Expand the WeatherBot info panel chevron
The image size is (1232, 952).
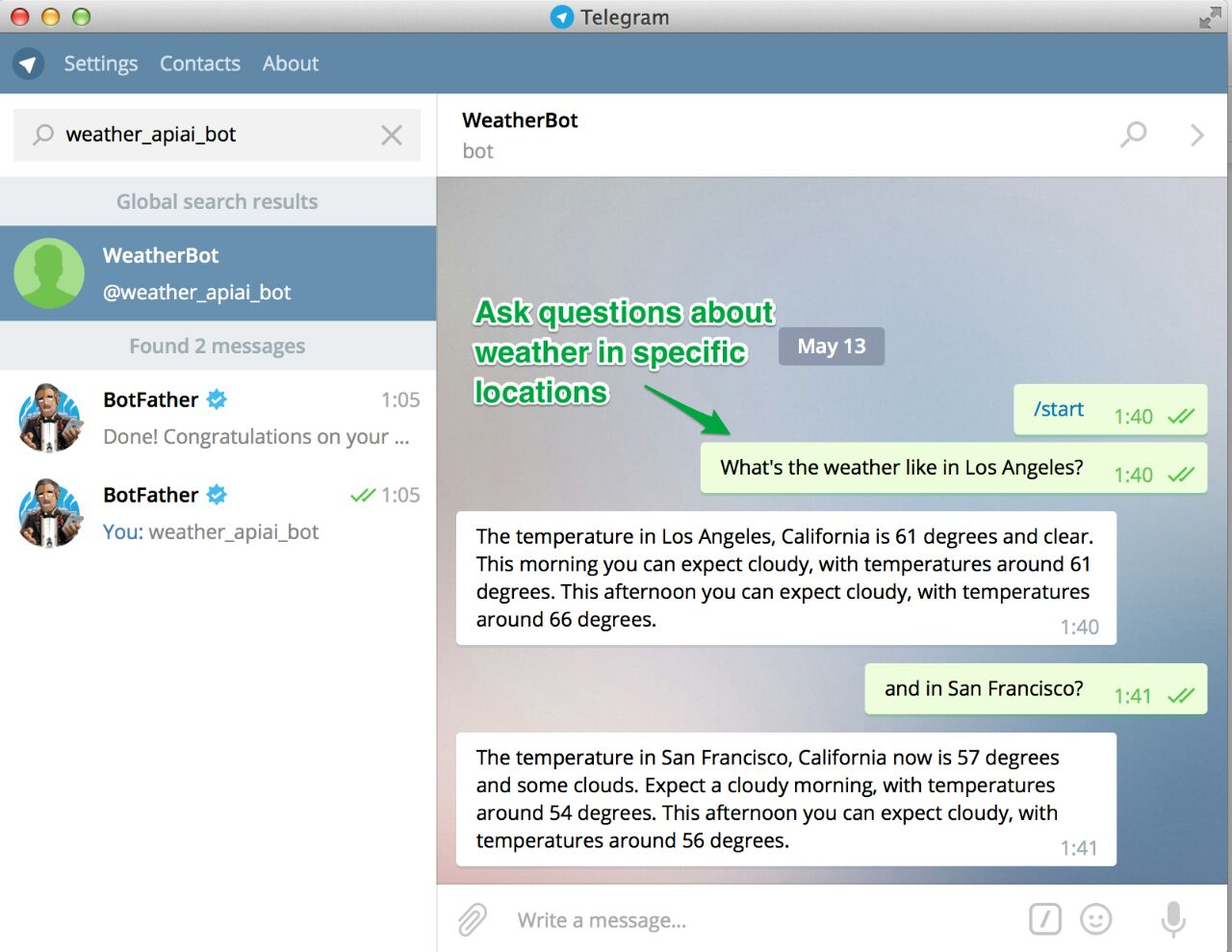[1196, 135]
